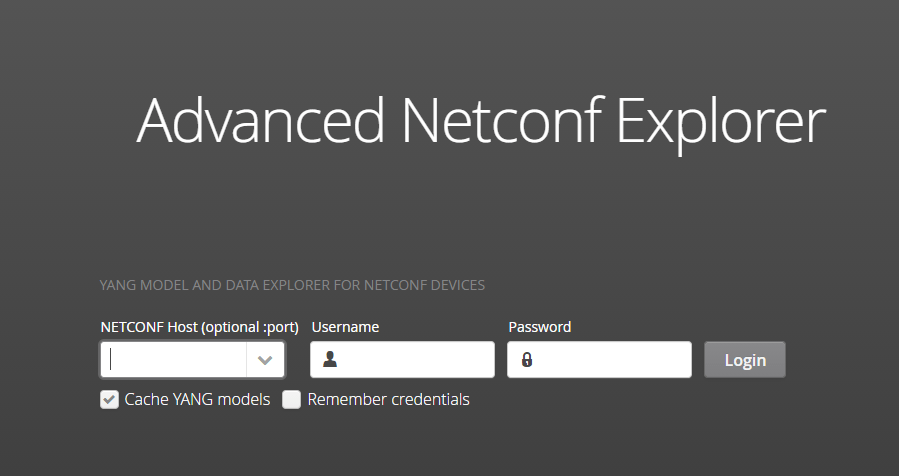Viewport: 899px width, 476px height.
Task: Click inside the Password text box
Action: 610,360
